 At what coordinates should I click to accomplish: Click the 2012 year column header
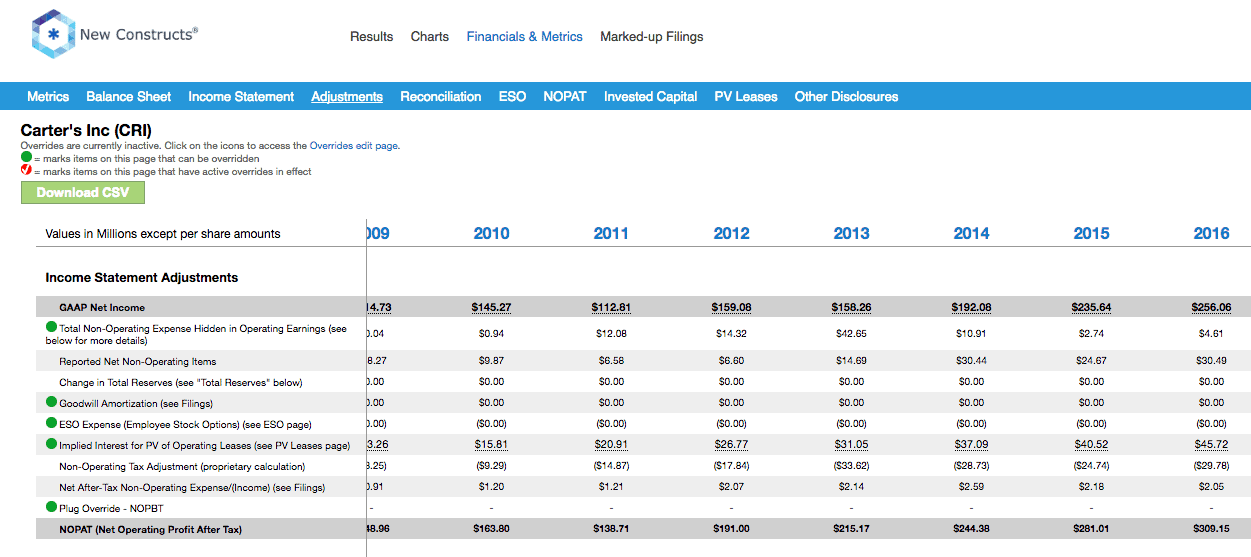pyautogui.click(x=731, y=233)
